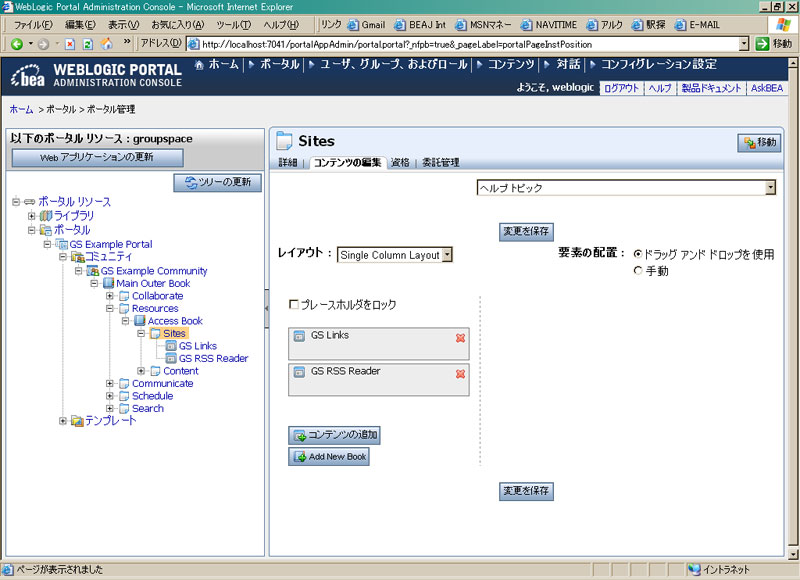Viewport: 800px width, 580px height.
Task: Click the GS RSS Reader portlet icon in placeholder
Action: [299, 372]
